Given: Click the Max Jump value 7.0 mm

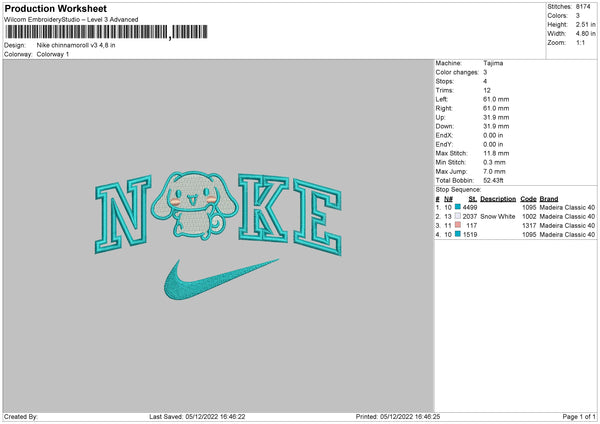Looking at the screenshot, I should click(494, 172).
